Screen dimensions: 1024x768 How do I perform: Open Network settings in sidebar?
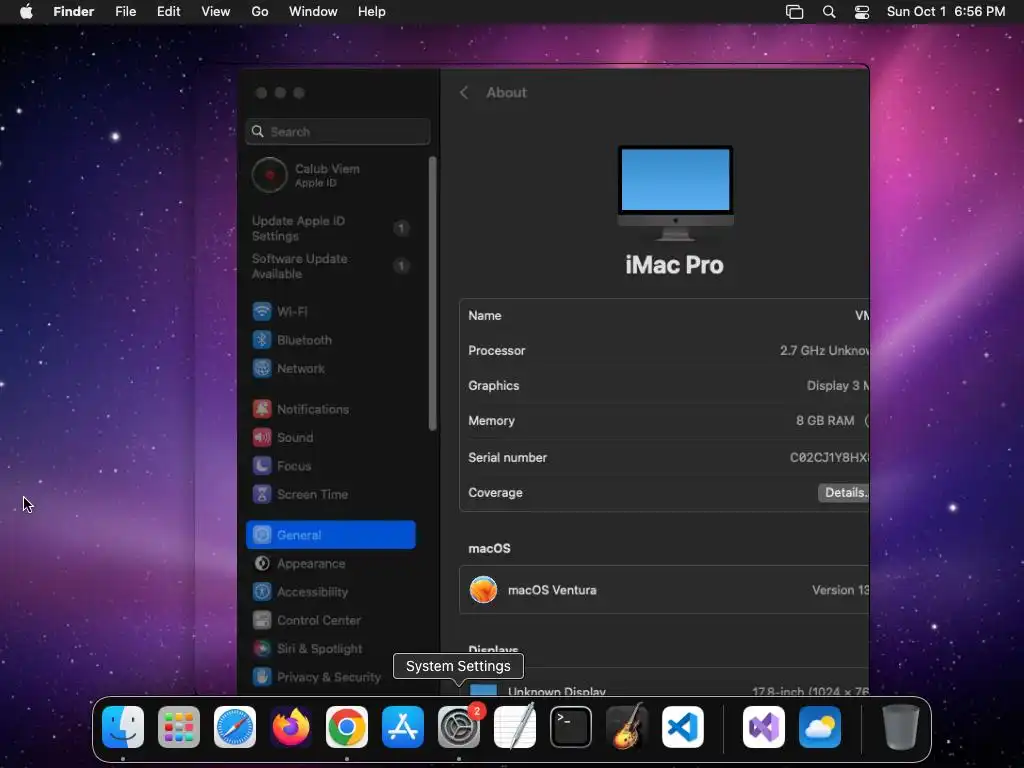coord(331,368)
